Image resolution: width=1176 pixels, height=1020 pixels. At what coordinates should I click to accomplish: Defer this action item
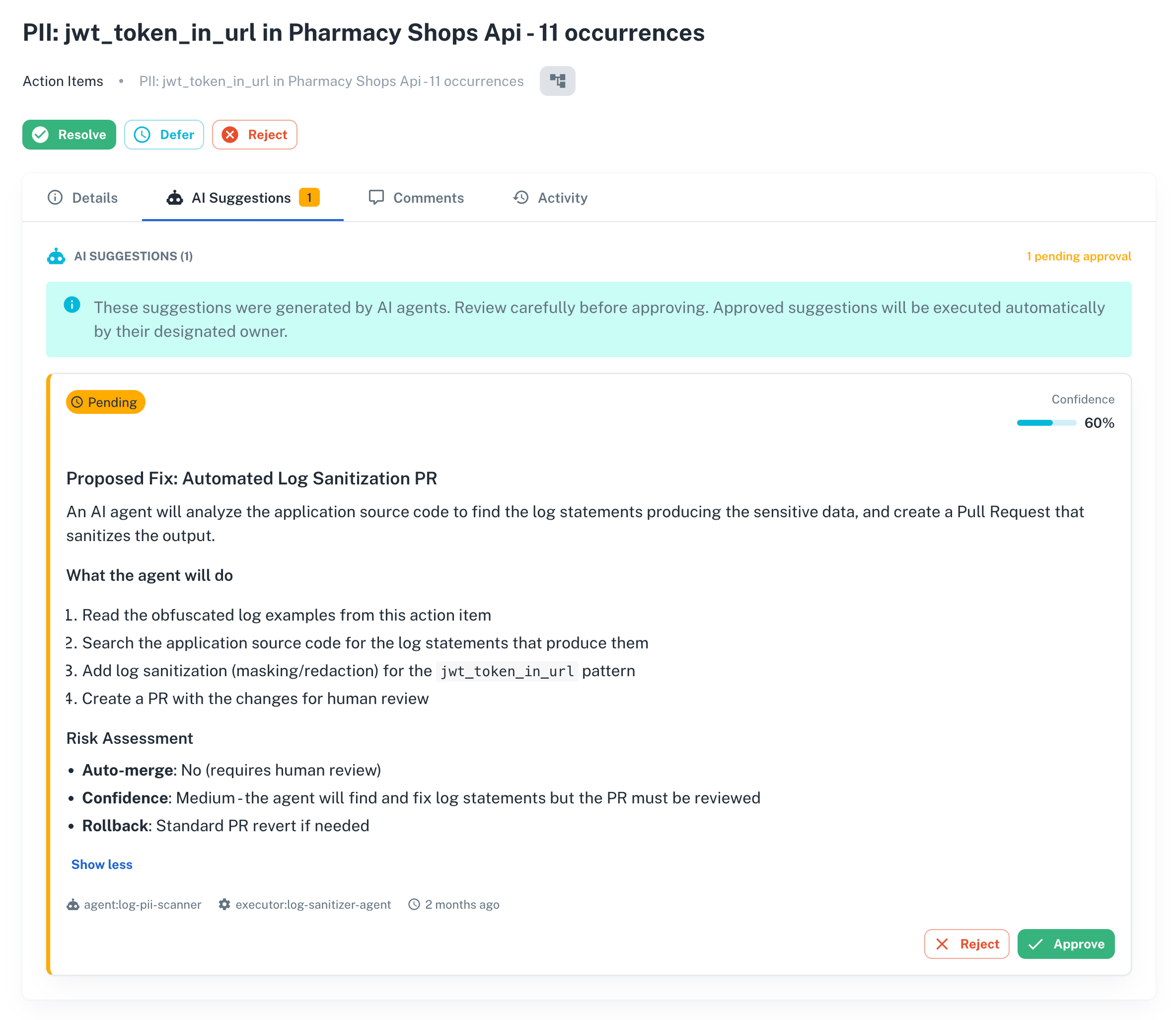pos(164,134)
